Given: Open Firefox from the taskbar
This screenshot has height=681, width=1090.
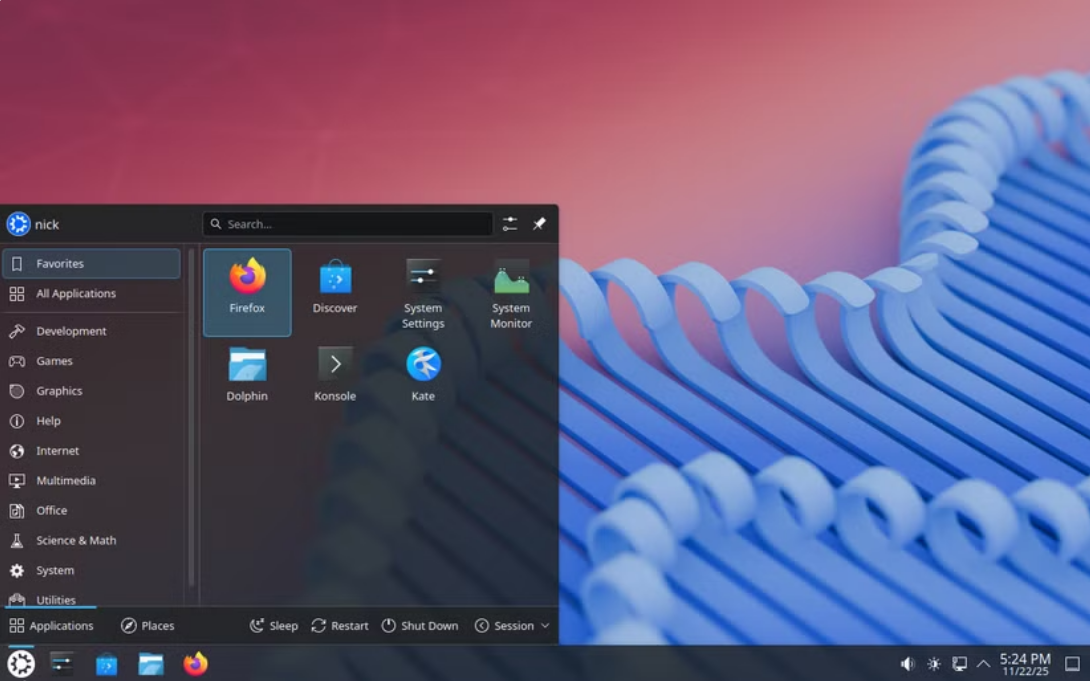Looking at the screenshot, I should pos(194,663).
